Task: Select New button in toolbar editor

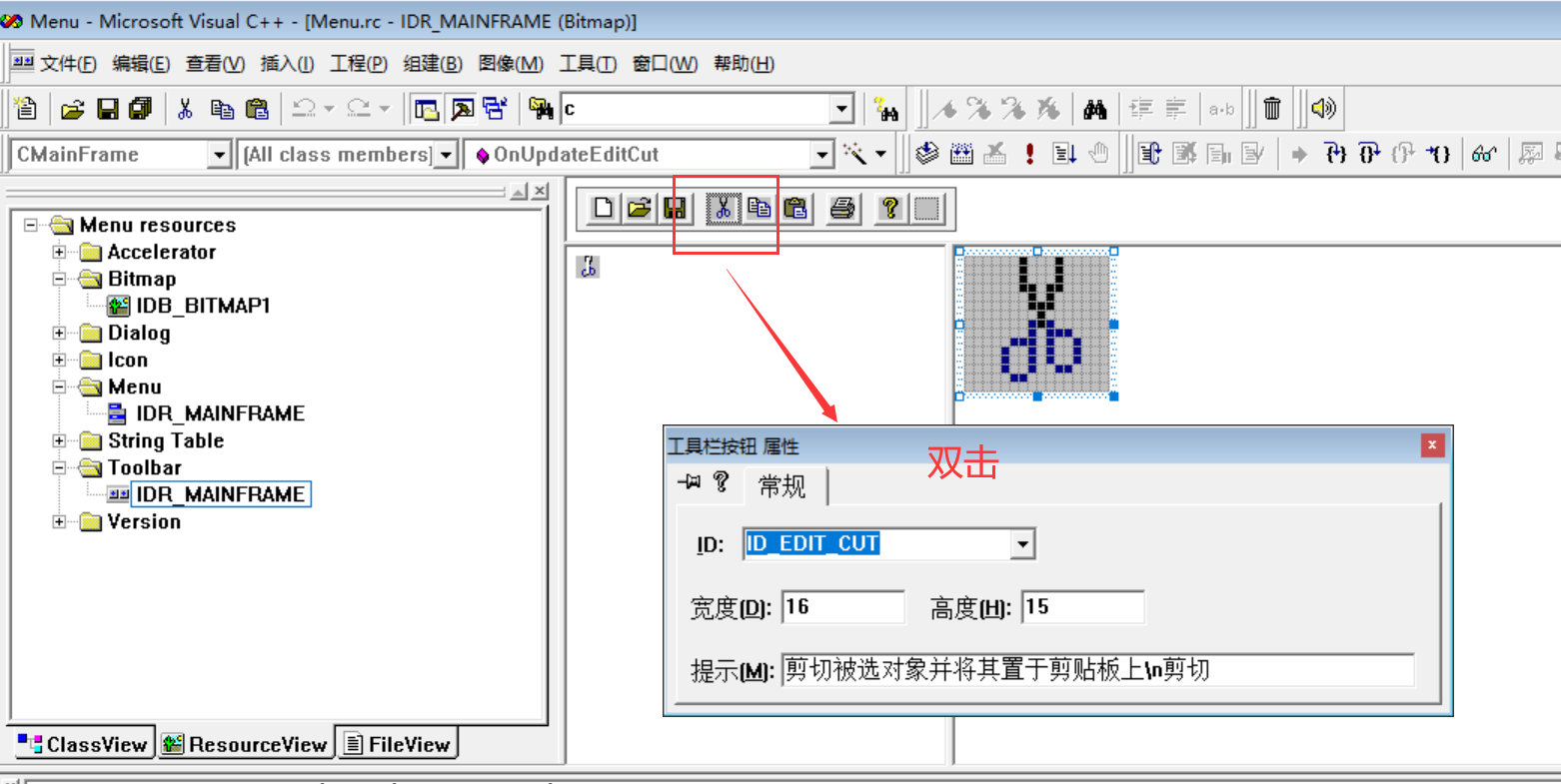Action: [x=604, y=208]
